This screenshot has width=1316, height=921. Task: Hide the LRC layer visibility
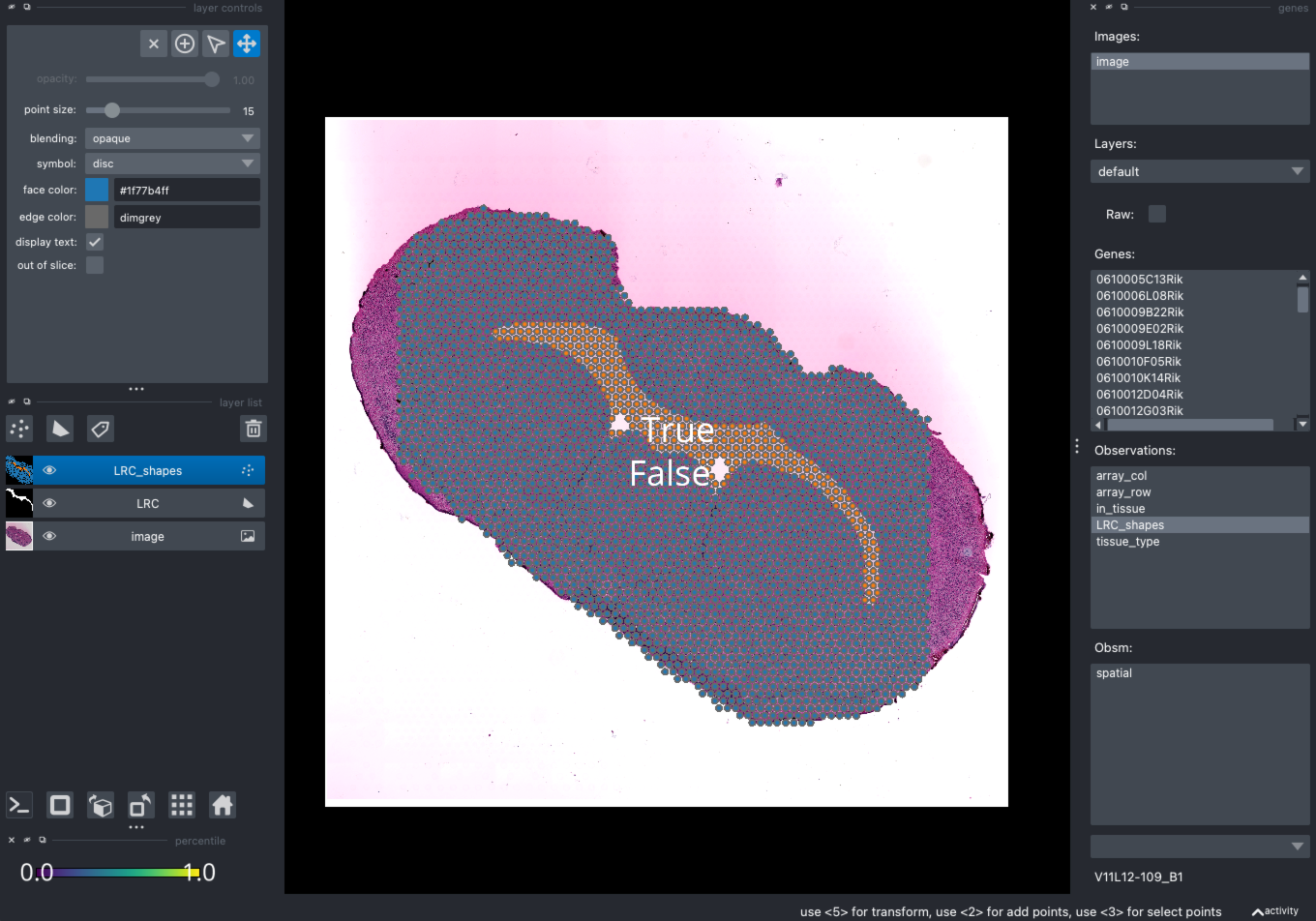(x=49, y=503)
